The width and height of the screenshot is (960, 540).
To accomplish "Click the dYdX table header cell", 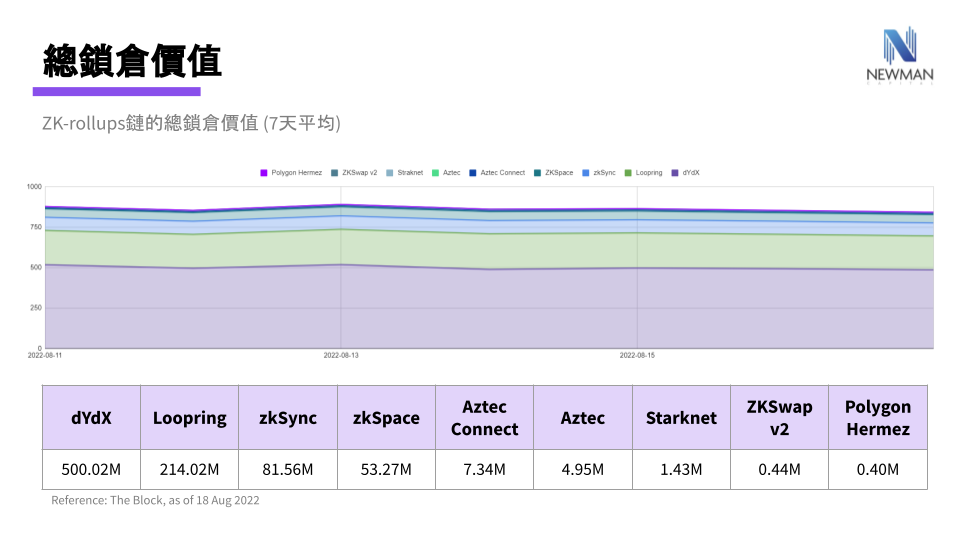I will (x=91, y=418).
